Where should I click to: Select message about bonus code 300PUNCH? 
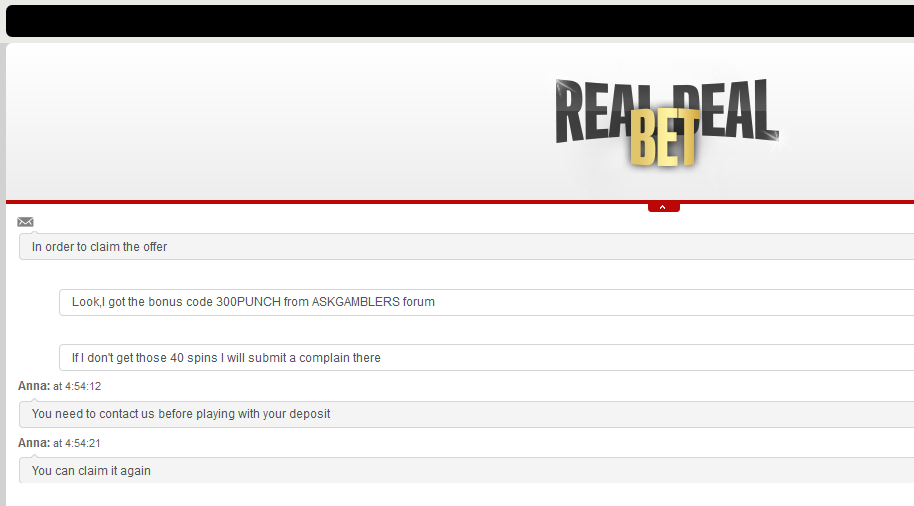pos(486,302)
